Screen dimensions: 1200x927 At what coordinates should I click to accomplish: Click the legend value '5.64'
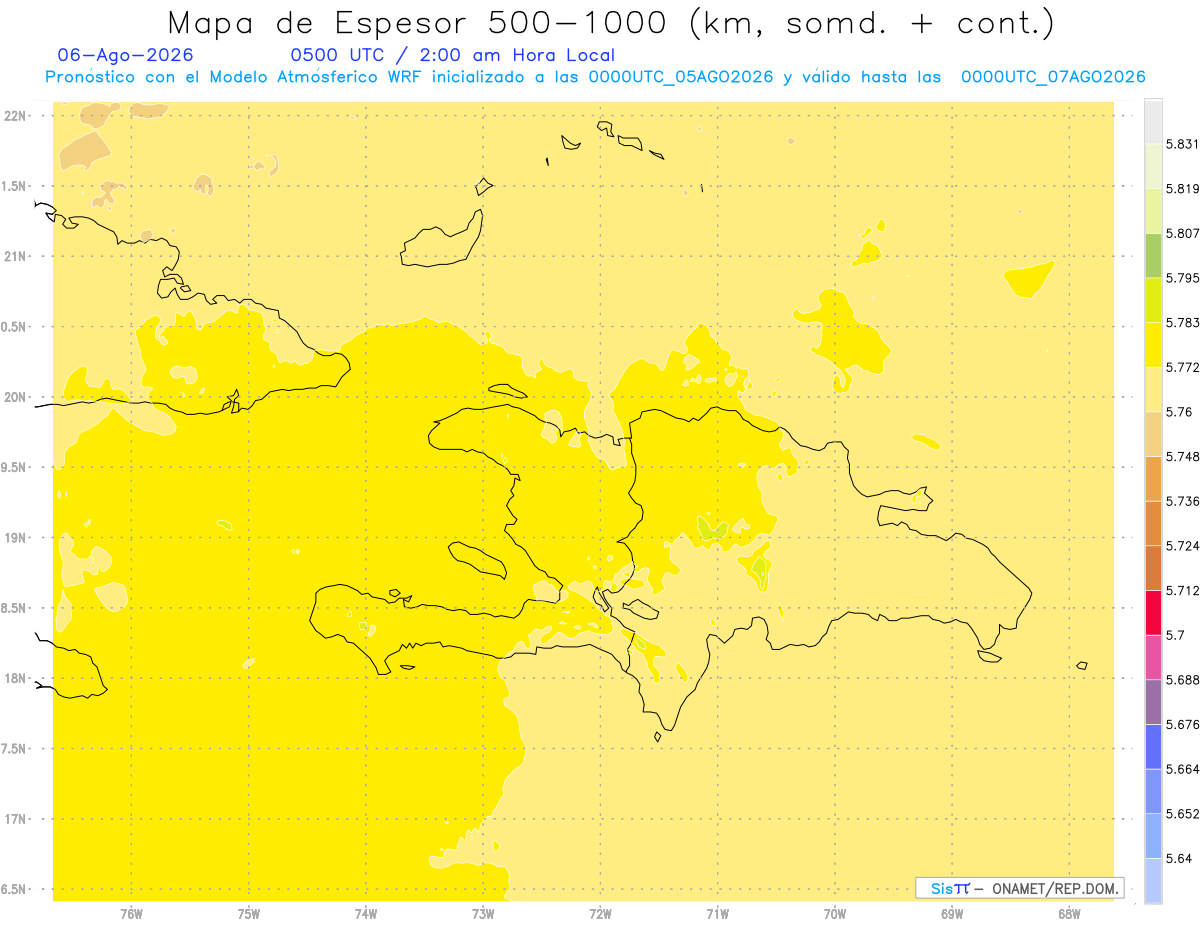pos(1178,858)
